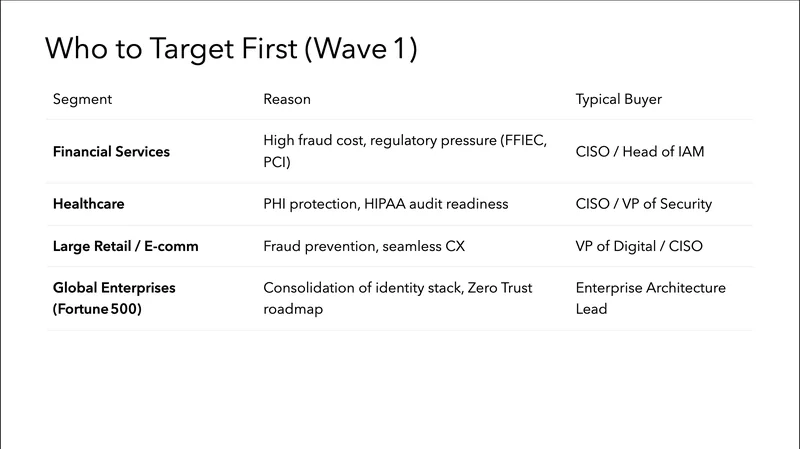Click the 'CISO / VP of Security' cell
Screen dimensions: 800x449
(644, 204)
